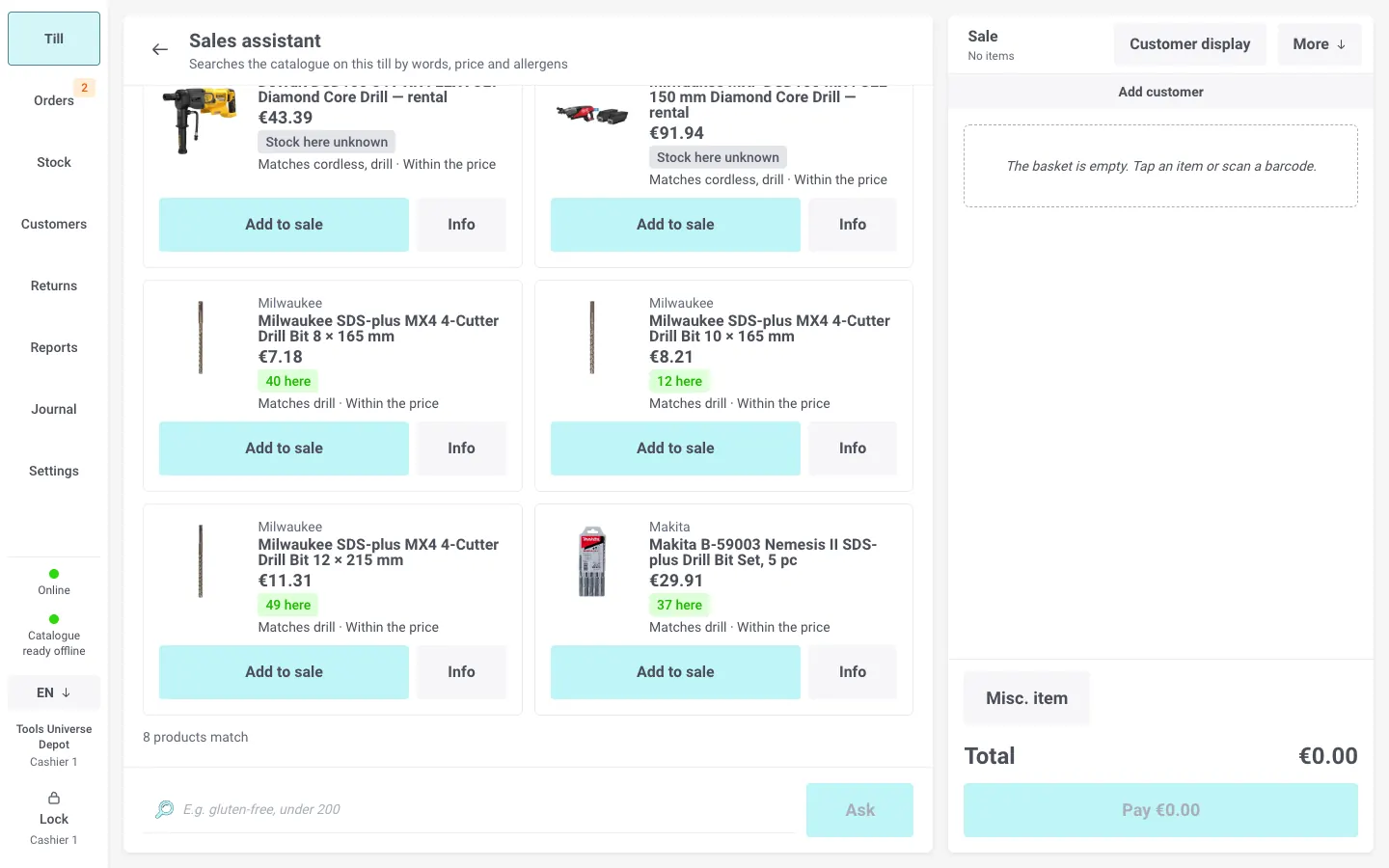Expand the EN language selector
The width and height of the screenshot is (1389, 868).
click(x=54, y=692)
